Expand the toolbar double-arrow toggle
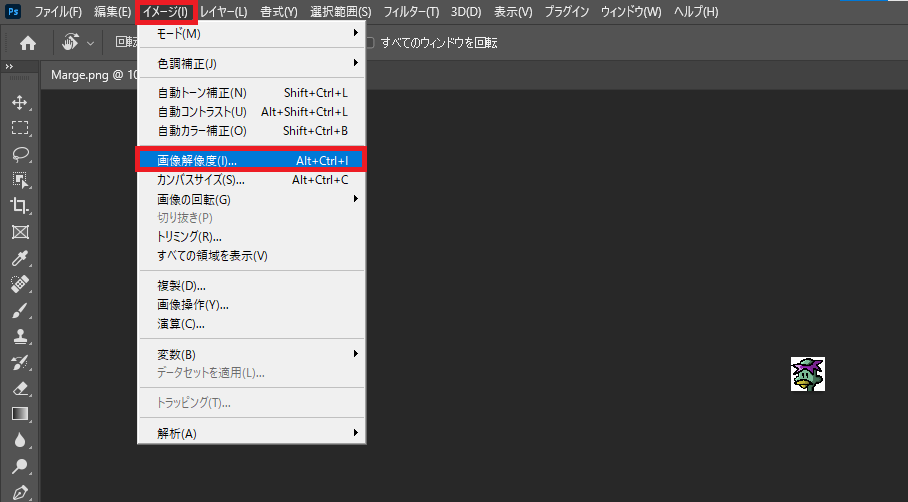The width and height of the screenshot is (908, 502). click(9, 67)
